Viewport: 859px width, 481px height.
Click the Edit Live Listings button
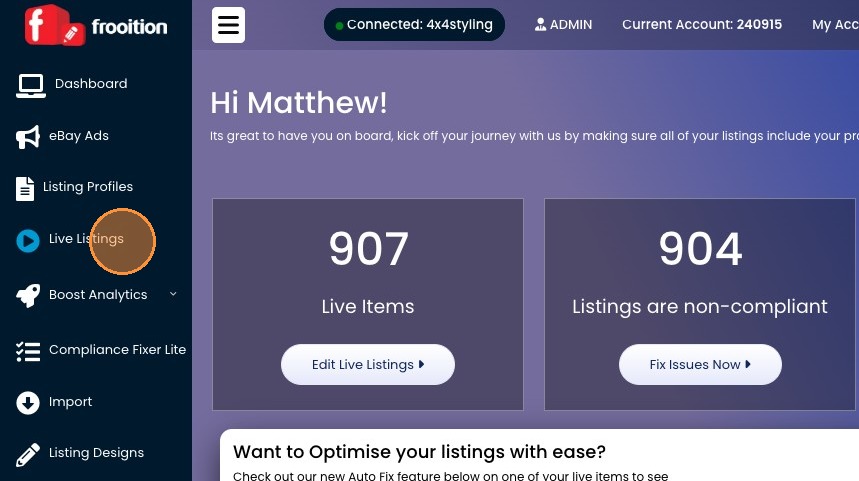point(368,365)
